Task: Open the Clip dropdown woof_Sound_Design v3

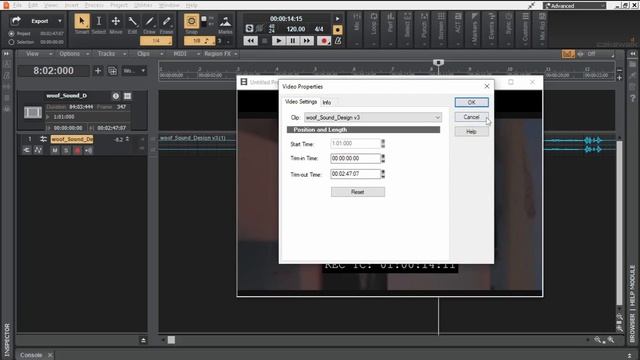Action: click(373, 118)
